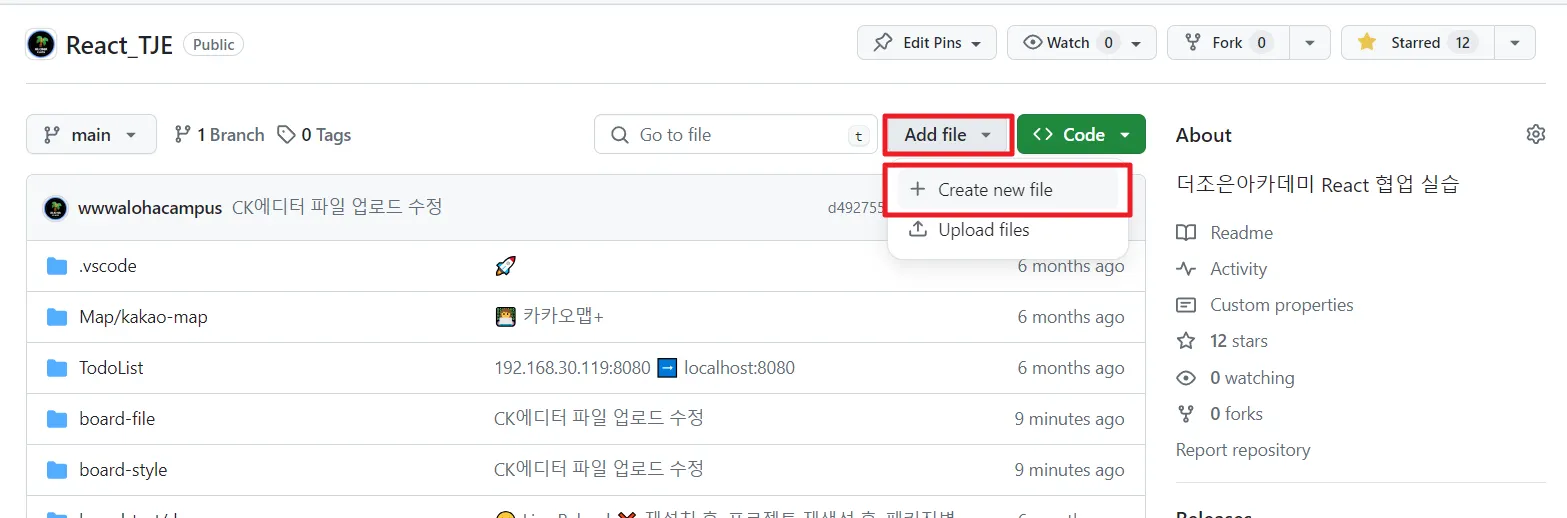Open the star lists dropdown arrow
The width and height of the screenshot is (1567, 518).
pyautogui.click(x=1515, y=43)
